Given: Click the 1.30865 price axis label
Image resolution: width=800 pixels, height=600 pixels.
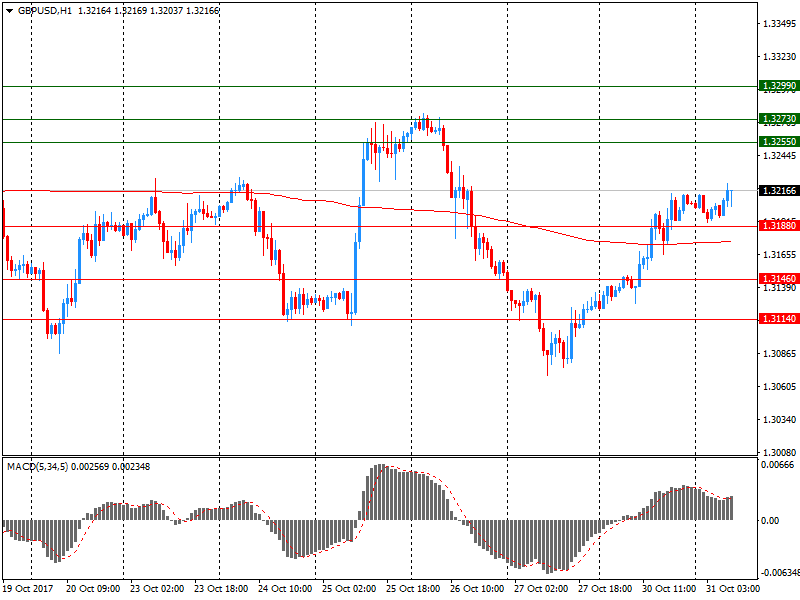Looking at the screenshot, I should [x=779, y=353].
